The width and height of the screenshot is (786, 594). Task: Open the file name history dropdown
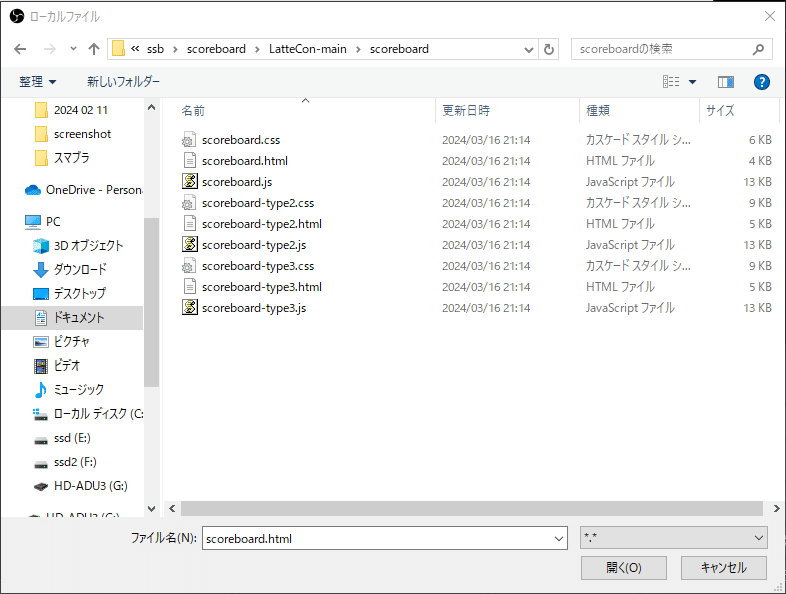point(559,538)
